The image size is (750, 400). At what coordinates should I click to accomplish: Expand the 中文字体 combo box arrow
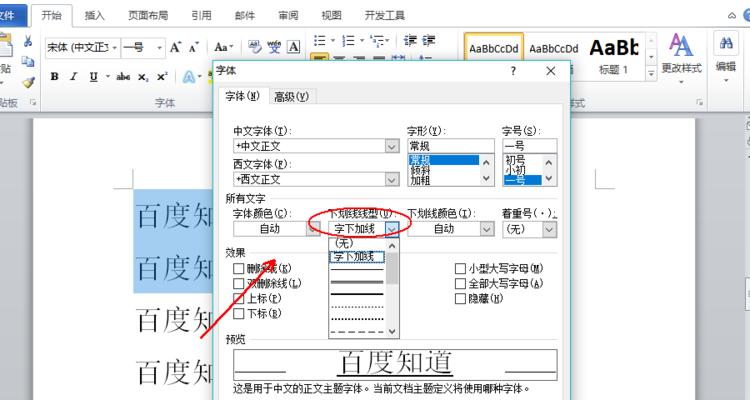tap(392, 146)
